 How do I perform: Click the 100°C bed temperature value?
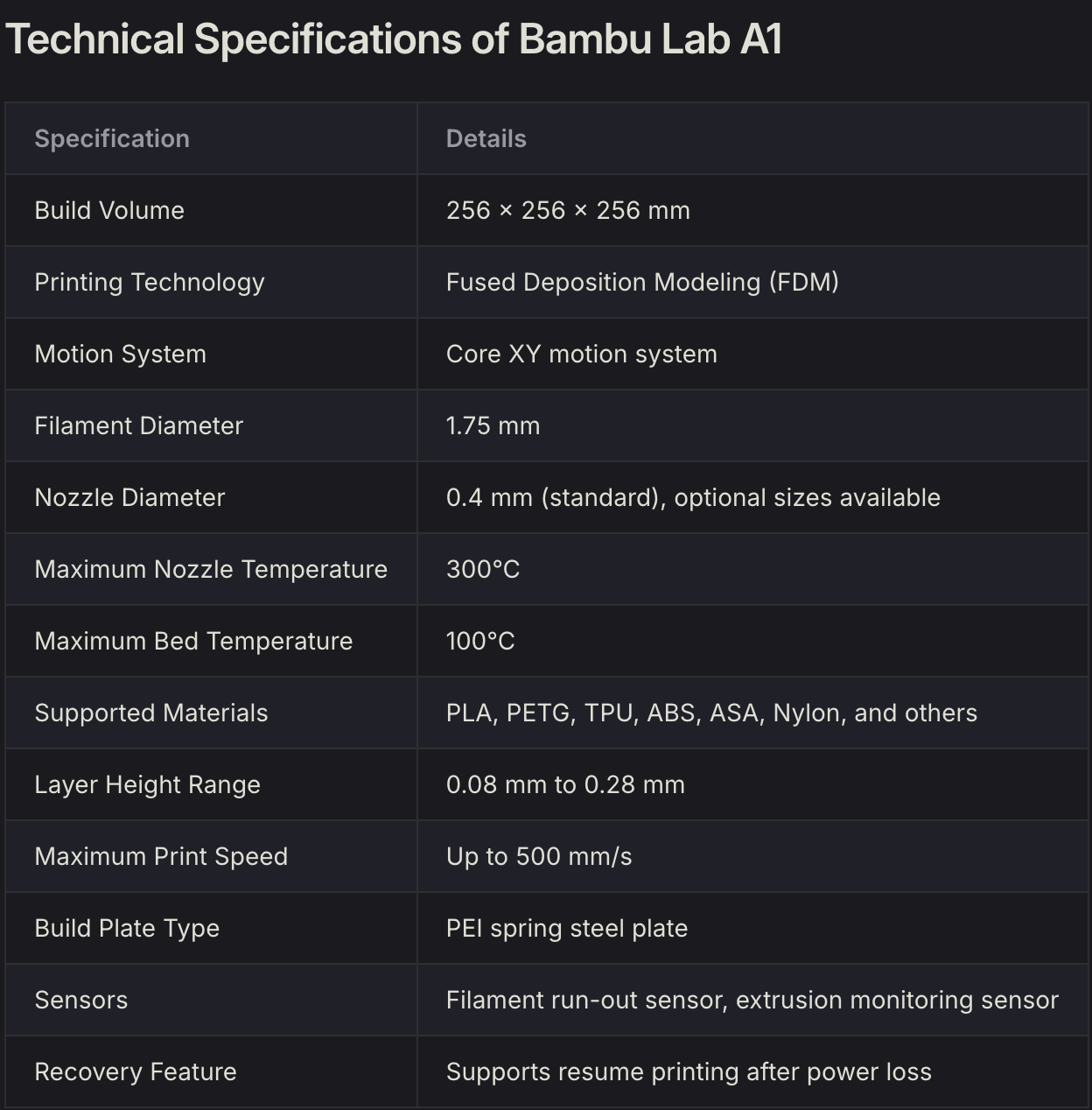[480, 641]
